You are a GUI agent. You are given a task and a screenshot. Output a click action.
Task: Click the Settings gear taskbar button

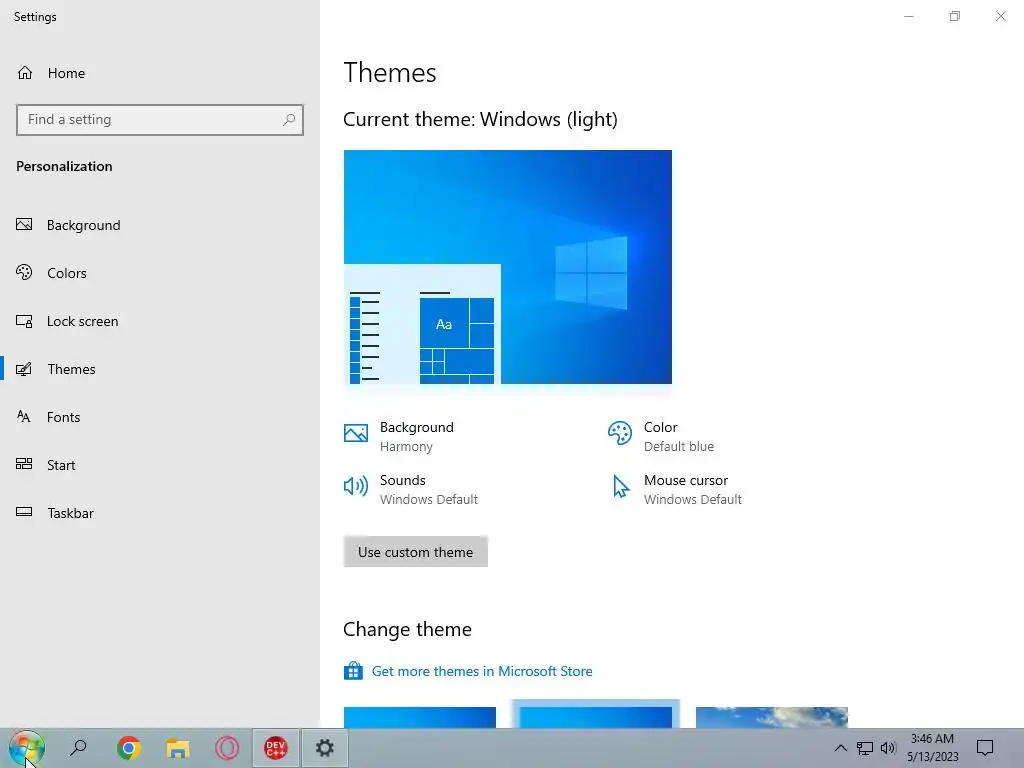tap(325, 748)
